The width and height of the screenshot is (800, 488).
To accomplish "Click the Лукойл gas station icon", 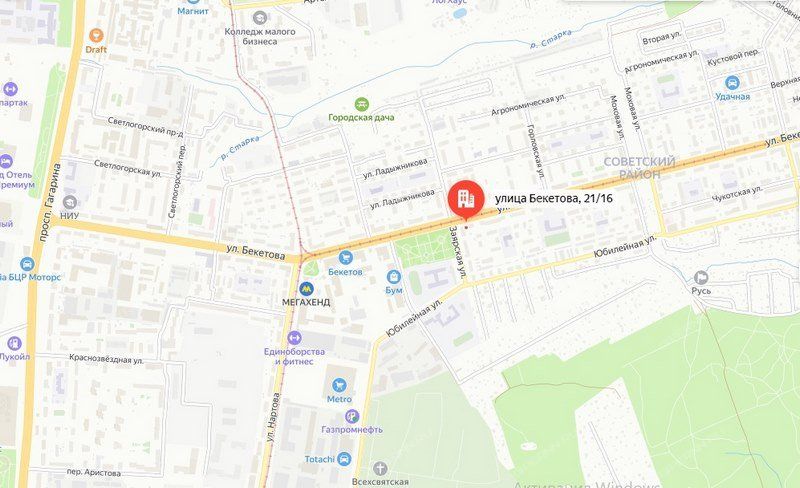I will (14, 343).
